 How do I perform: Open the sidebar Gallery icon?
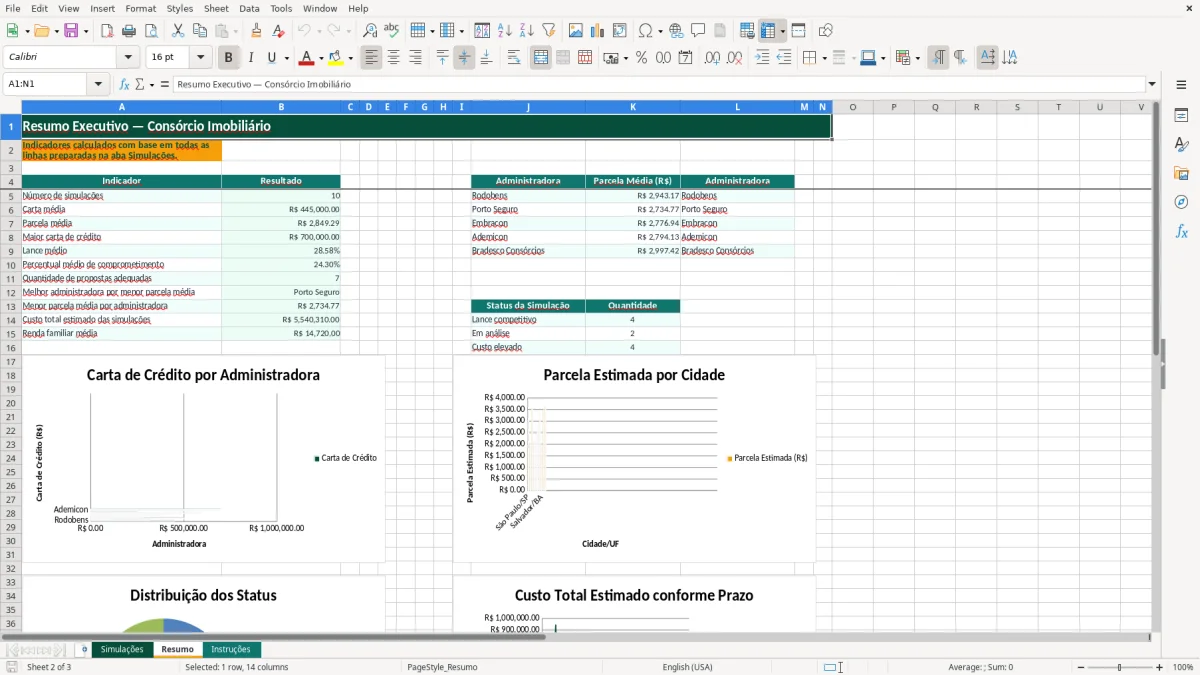point(1182,174)
